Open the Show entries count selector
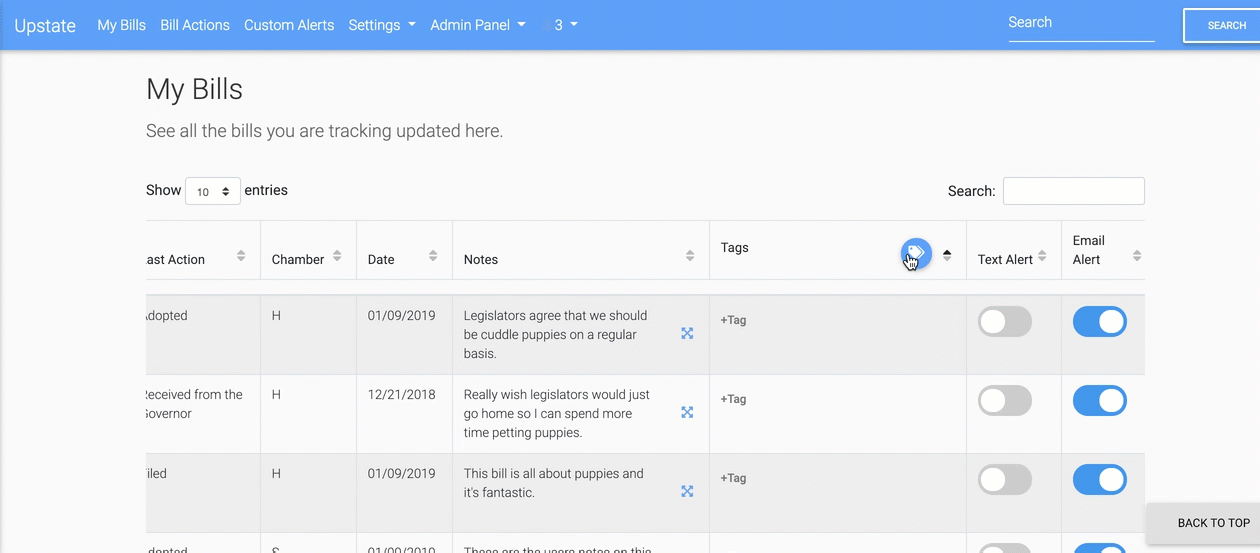1260x553 pixels. coord(213,191)
